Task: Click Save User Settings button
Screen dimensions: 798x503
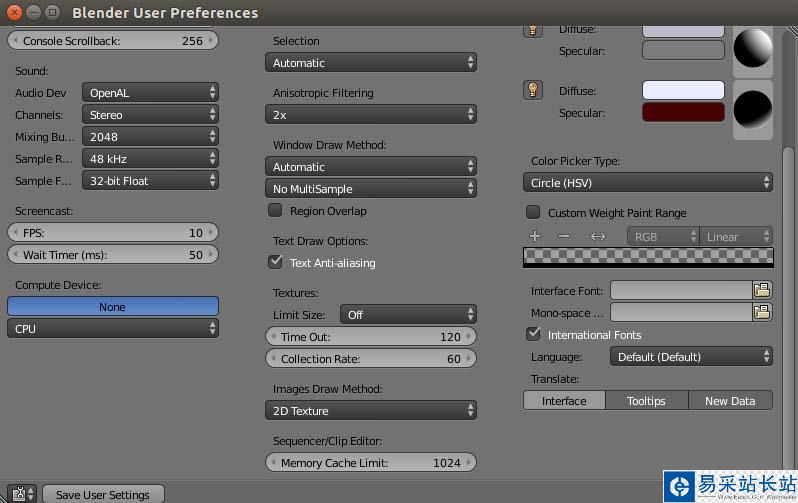Action: (x=103, y=494)
